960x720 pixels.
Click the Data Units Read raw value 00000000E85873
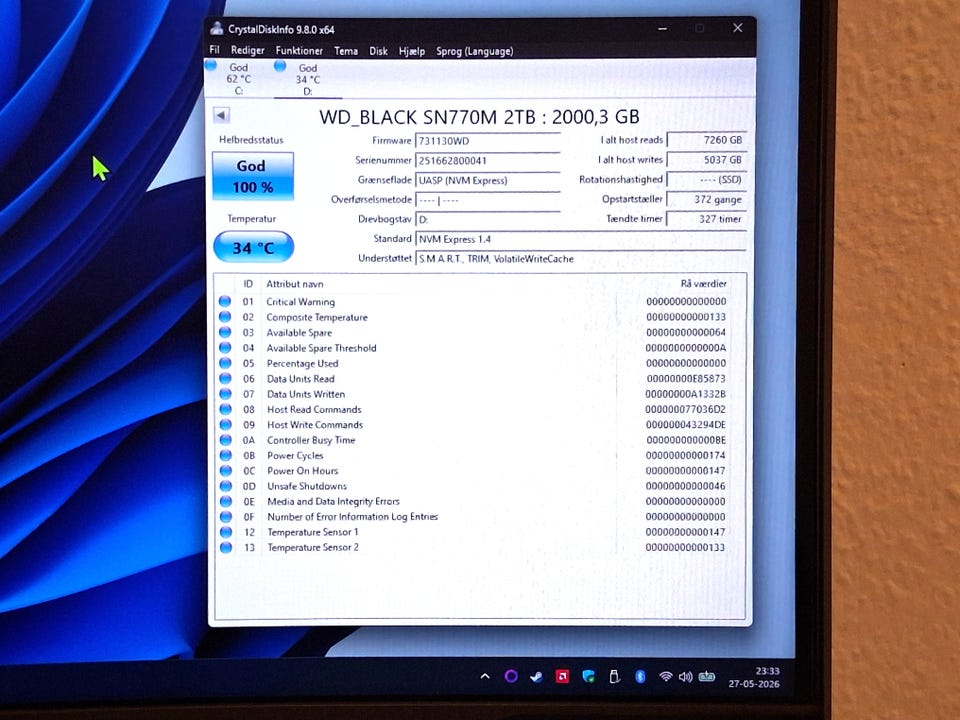[x=686, y=378]
